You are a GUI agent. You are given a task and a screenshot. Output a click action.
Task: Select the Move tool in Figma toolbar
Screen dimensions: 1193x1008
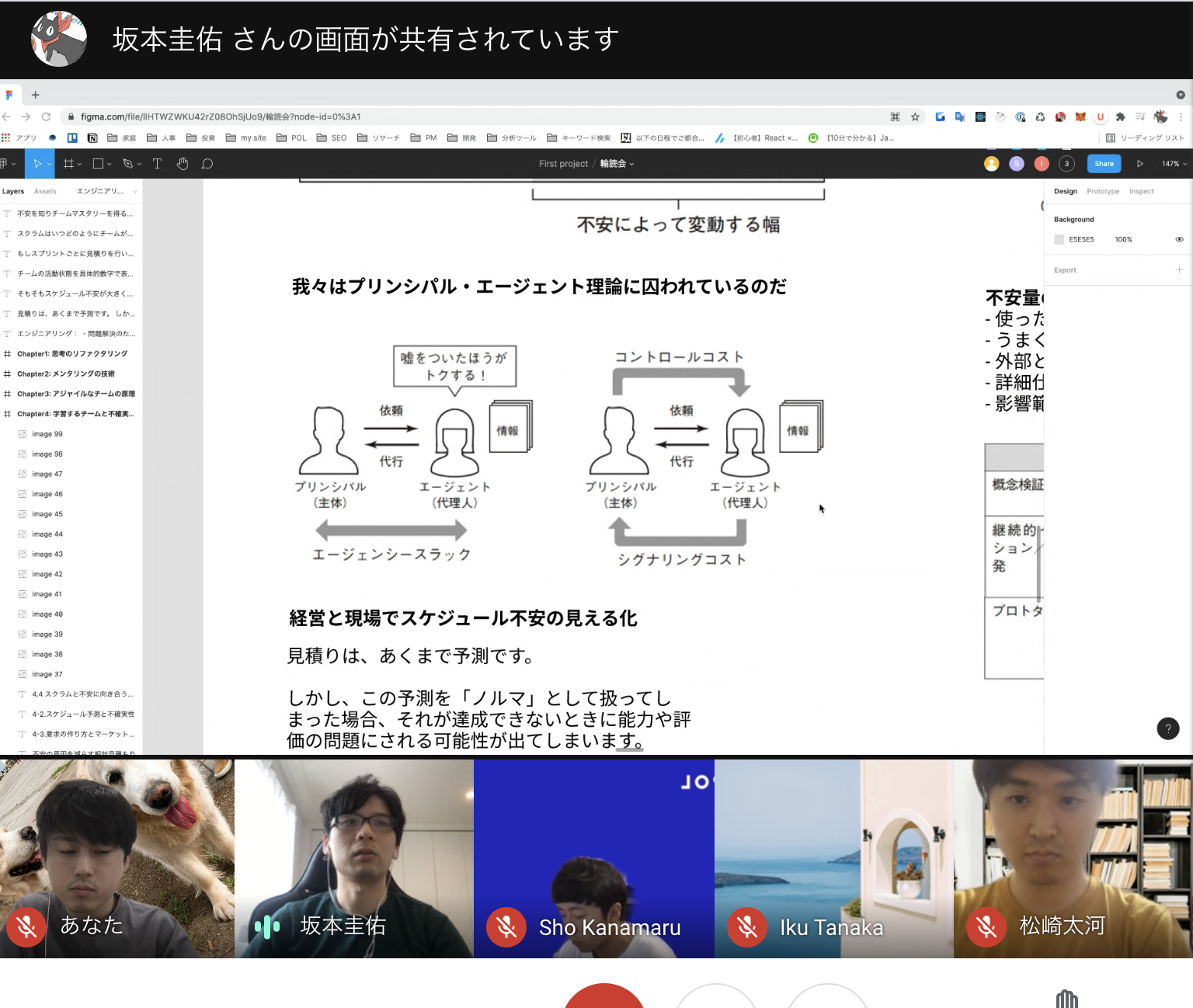pos(37,164)
